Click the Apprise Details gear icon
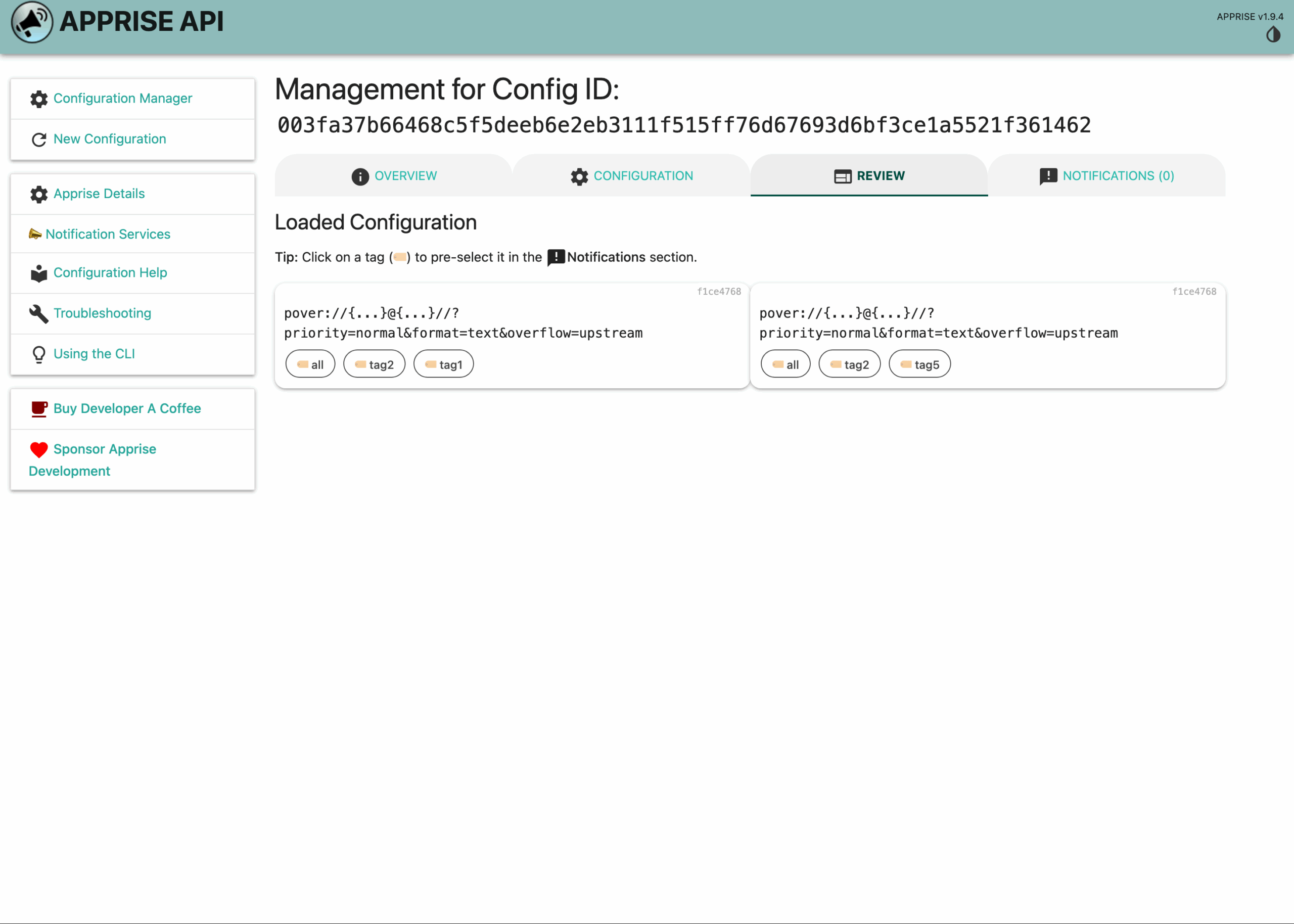 click(x=39, y=194)
